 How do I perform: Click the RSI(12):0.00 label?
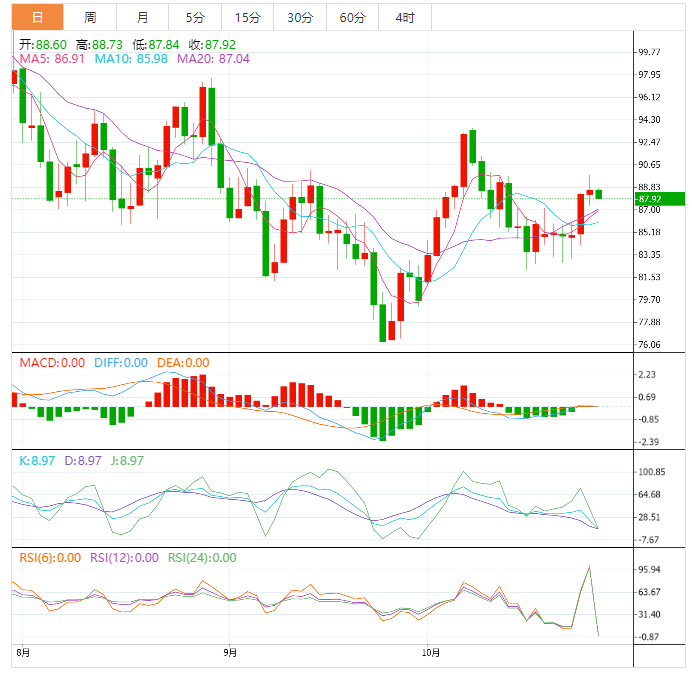(124, 558)
